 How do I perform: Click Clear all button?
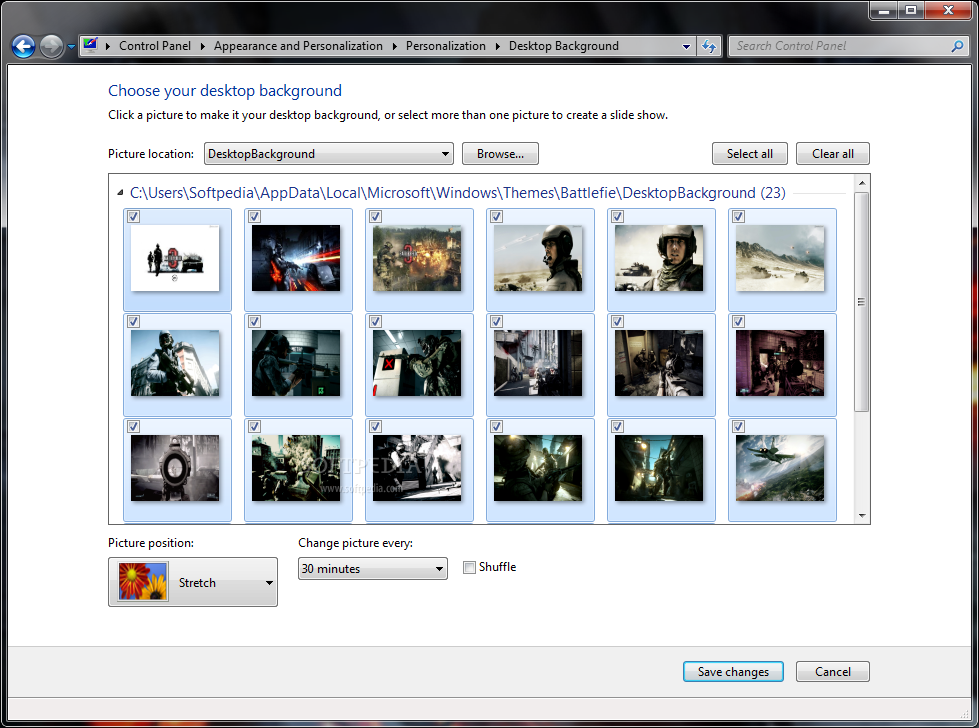click(833, 154)
